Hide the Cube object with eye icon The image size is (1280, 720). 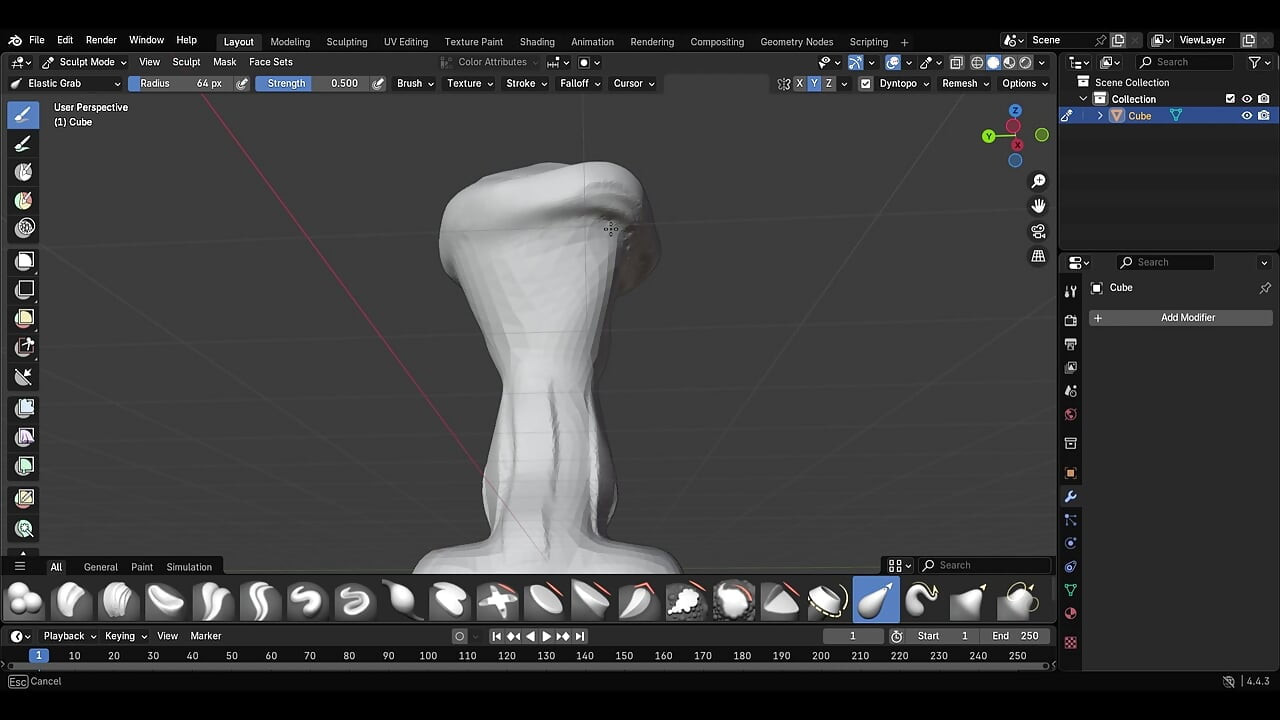[1247, 116]
